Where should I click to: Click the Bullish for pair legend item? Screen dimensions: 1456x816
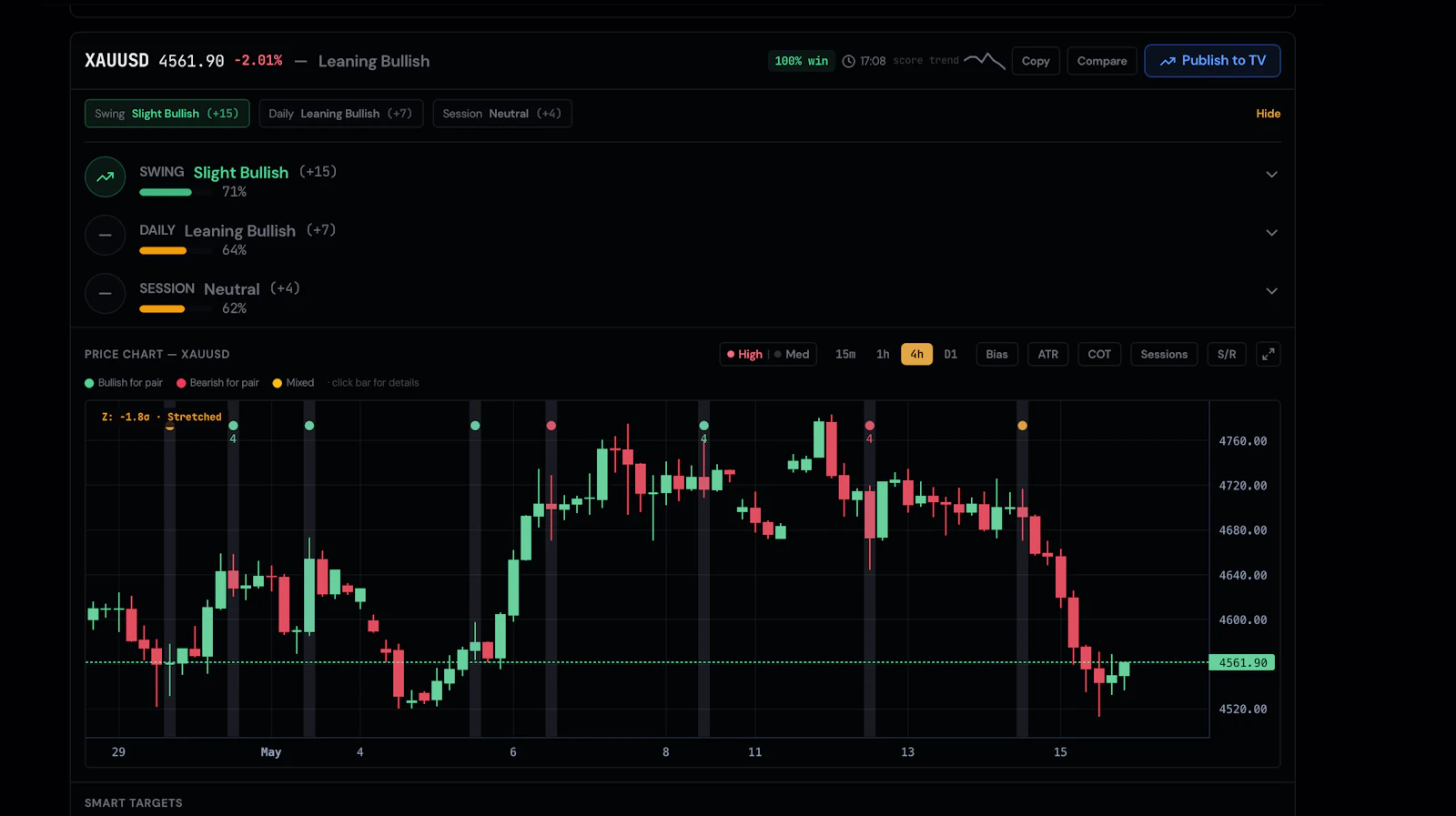pos(124,383)
